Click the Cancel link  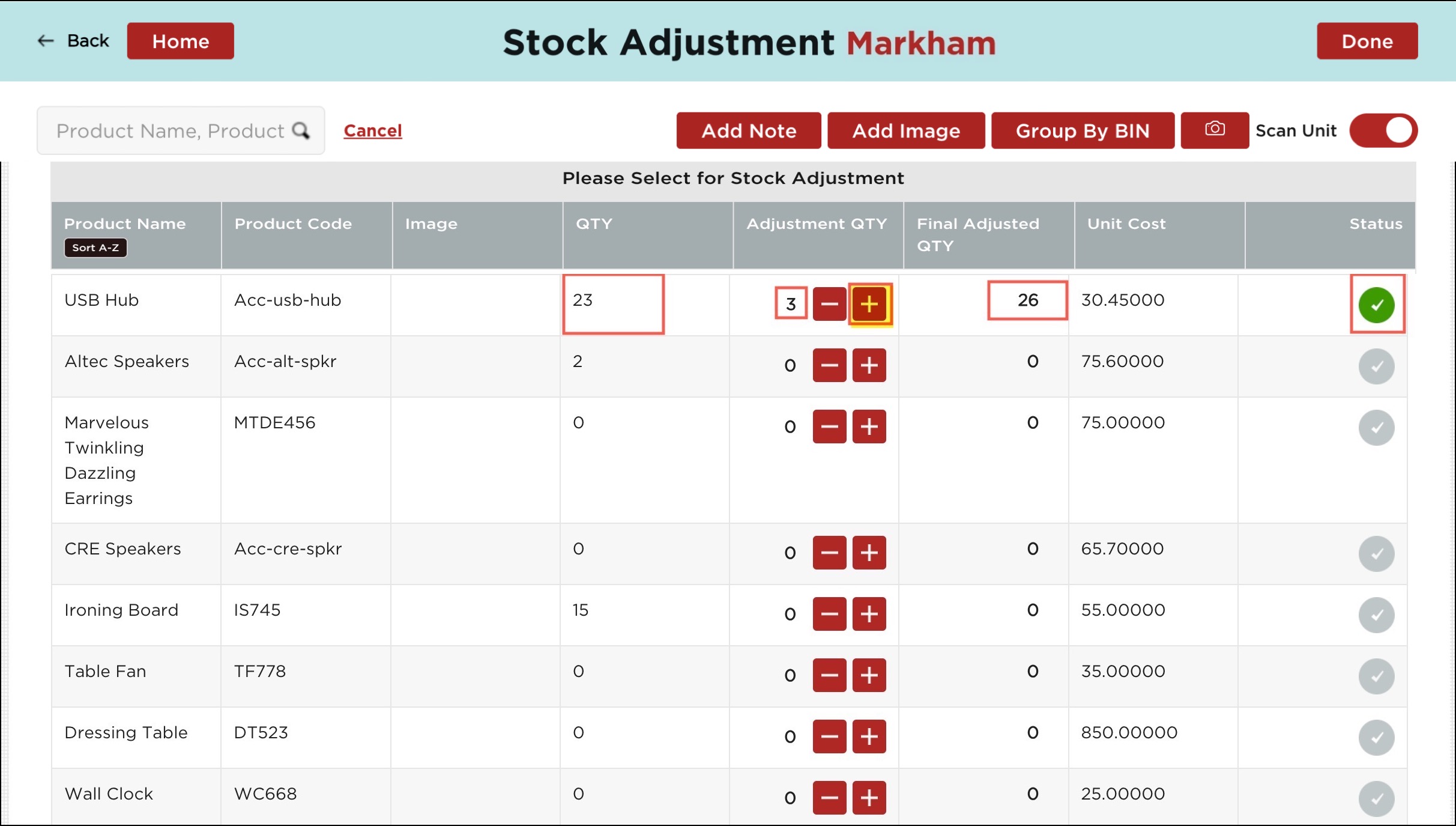click(x=372, y=130)
